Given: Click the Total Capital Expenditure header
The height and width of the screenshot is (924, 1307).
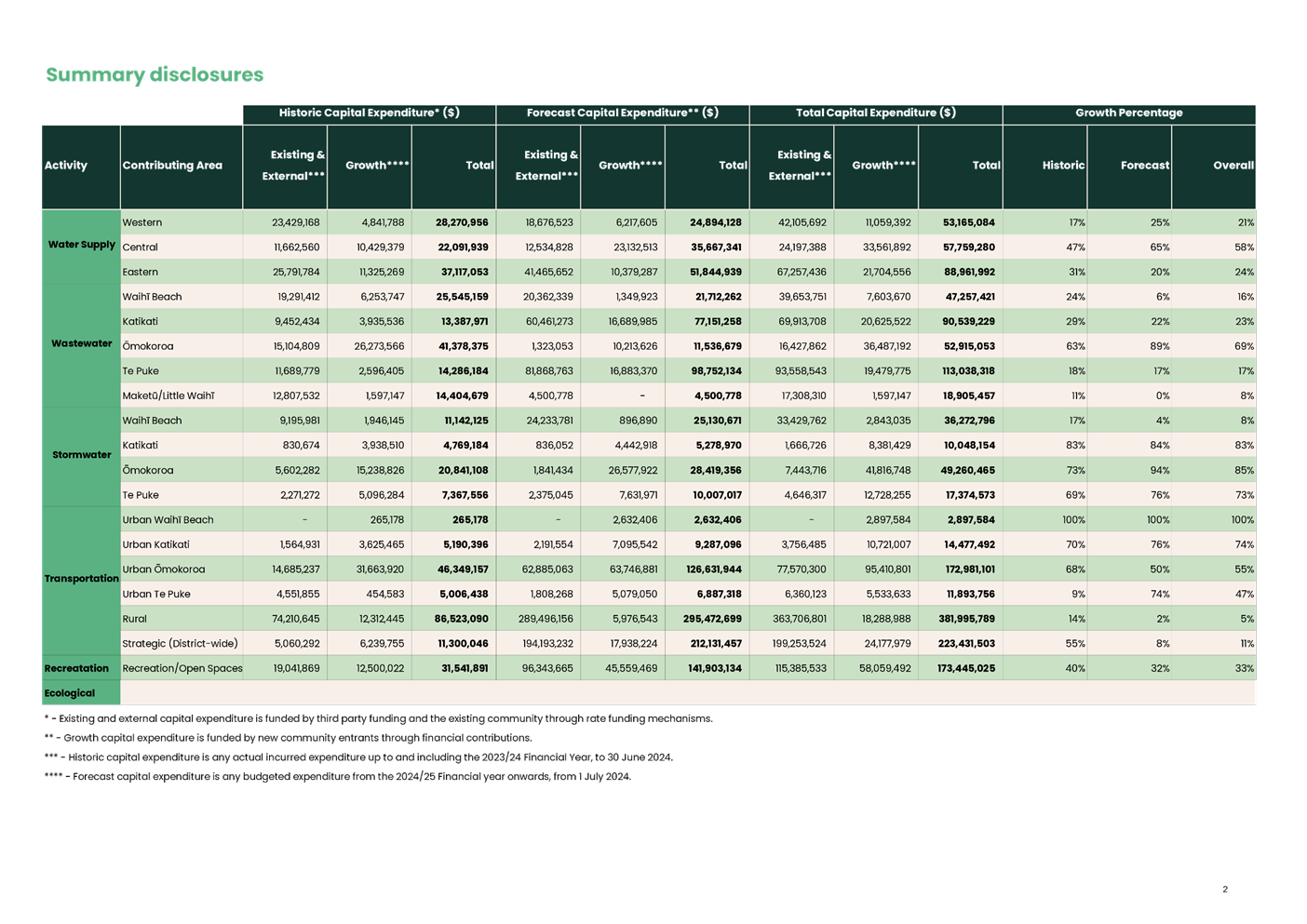Looking at the screenshot, I should (873, 113).
